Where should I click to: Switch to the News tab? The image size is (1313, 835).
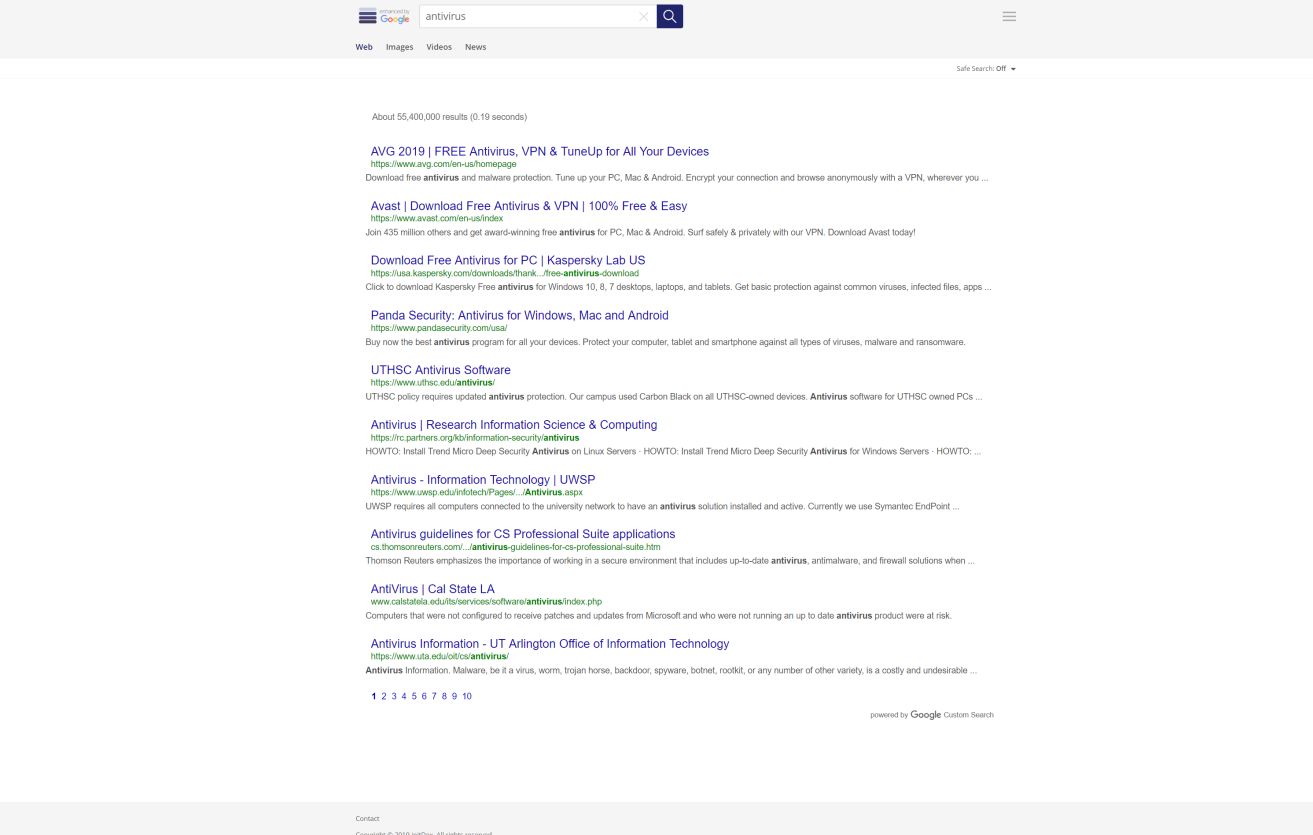point(475,47)
